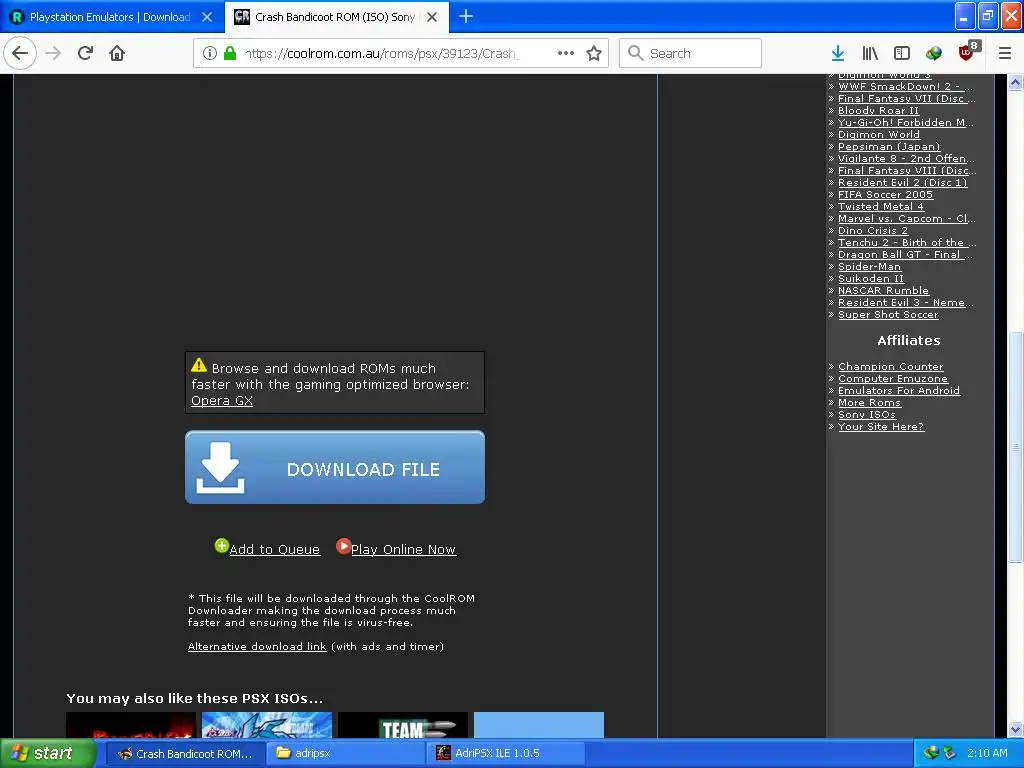Open Super Shot Soccer link
Screen dimensions: 1024x768
[888, 315]
